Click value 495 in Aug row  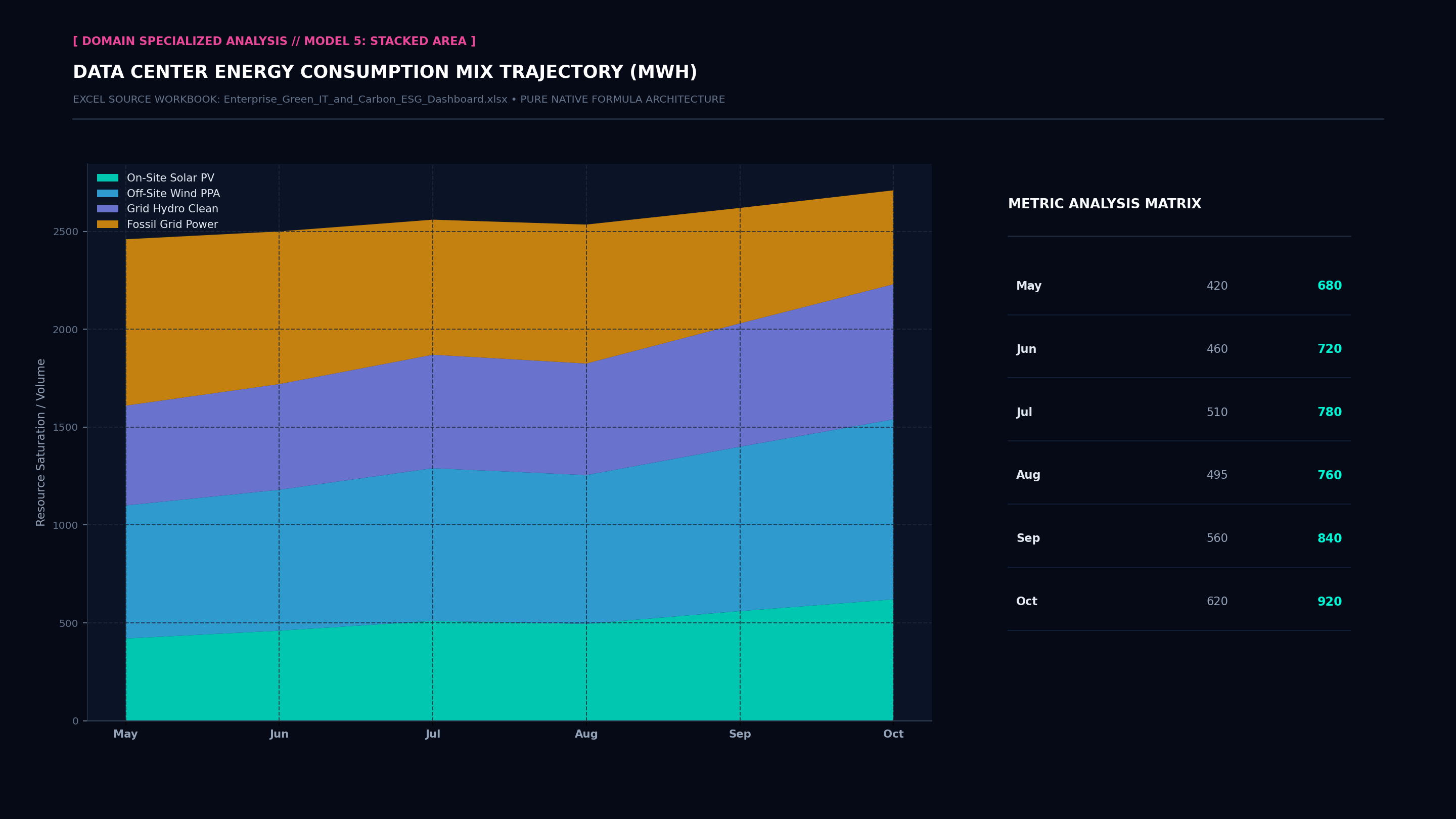pyautogui.click(x=1217, y=475)
